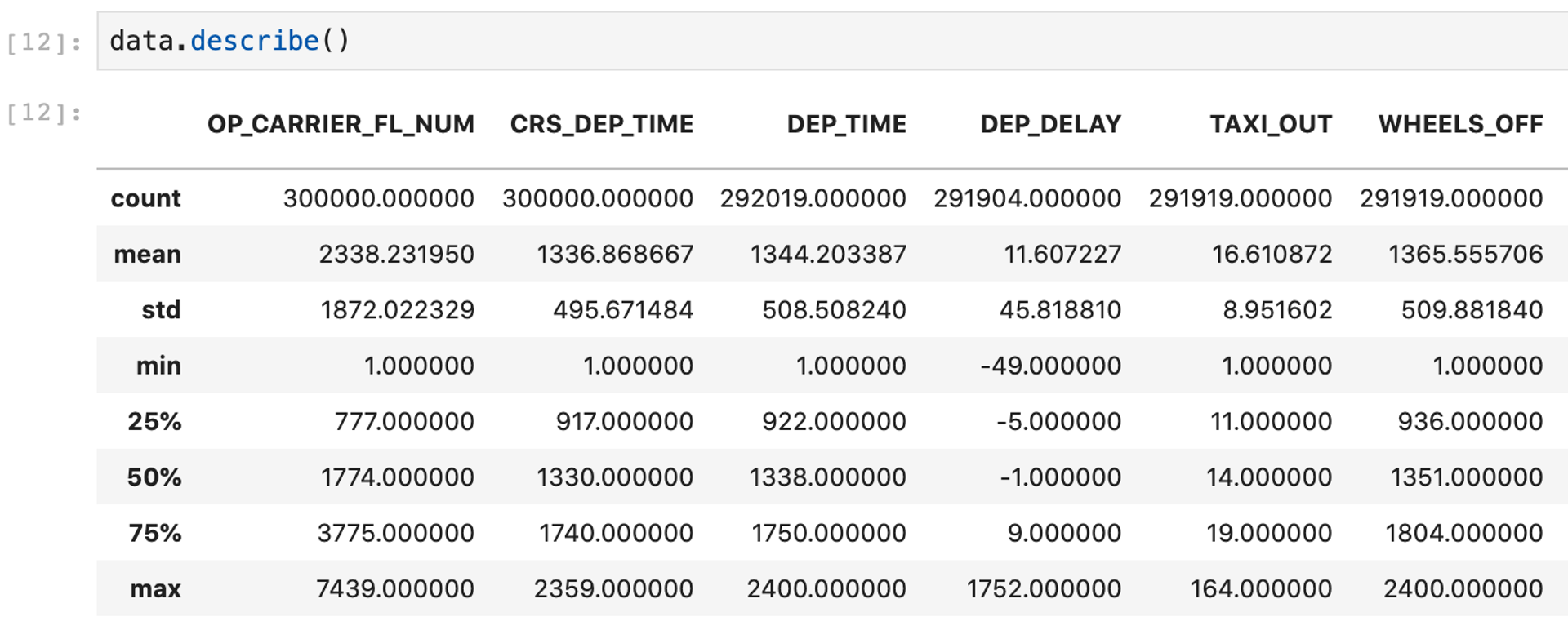
Task: Click 50% value 14.000000
Action: point(1269,477)
